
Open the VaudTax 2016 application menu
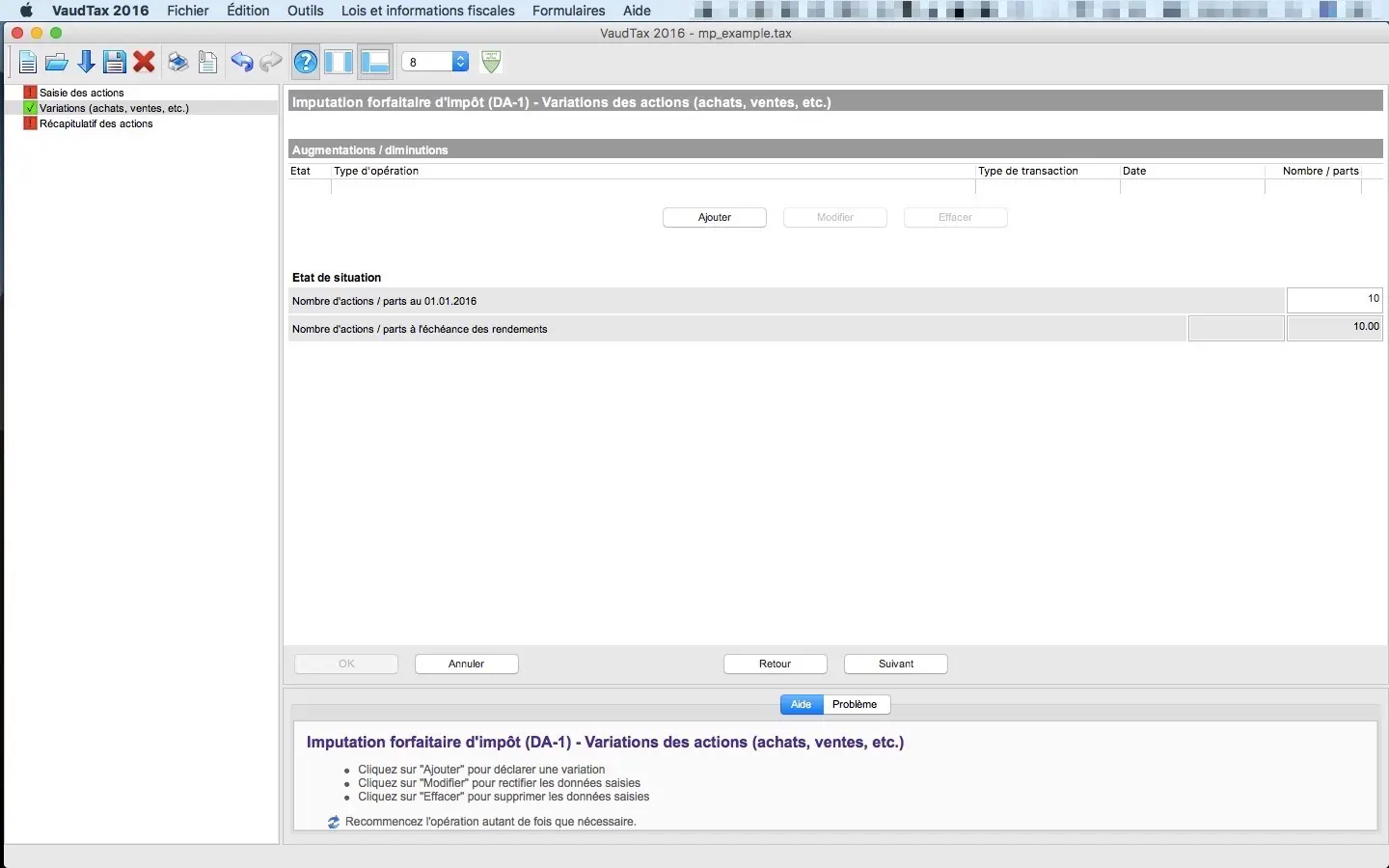(100, 11)
